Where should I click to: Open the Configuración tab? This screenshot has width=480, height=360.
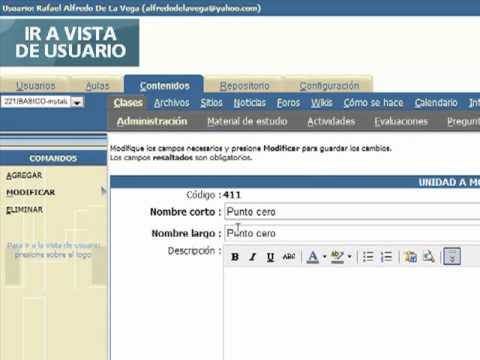pos(329,86)
